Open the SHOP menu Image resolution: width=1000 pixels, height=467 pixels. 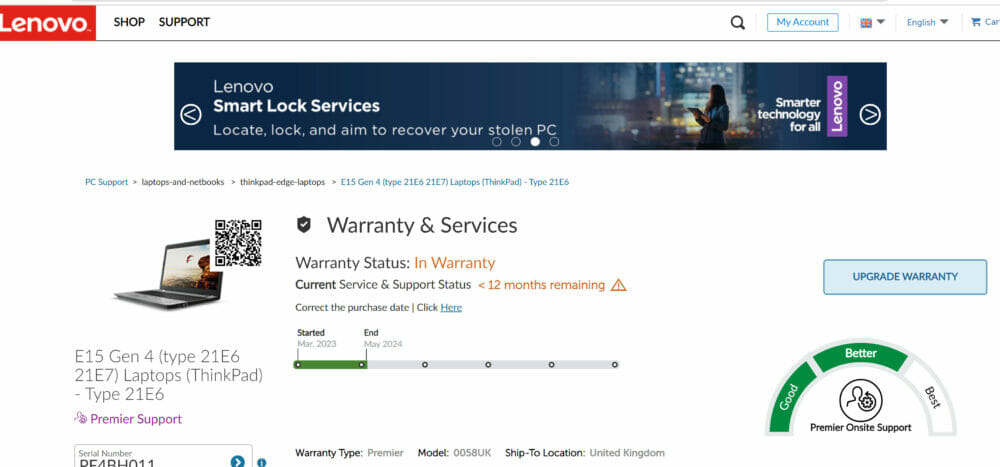(x=129, y=22)
